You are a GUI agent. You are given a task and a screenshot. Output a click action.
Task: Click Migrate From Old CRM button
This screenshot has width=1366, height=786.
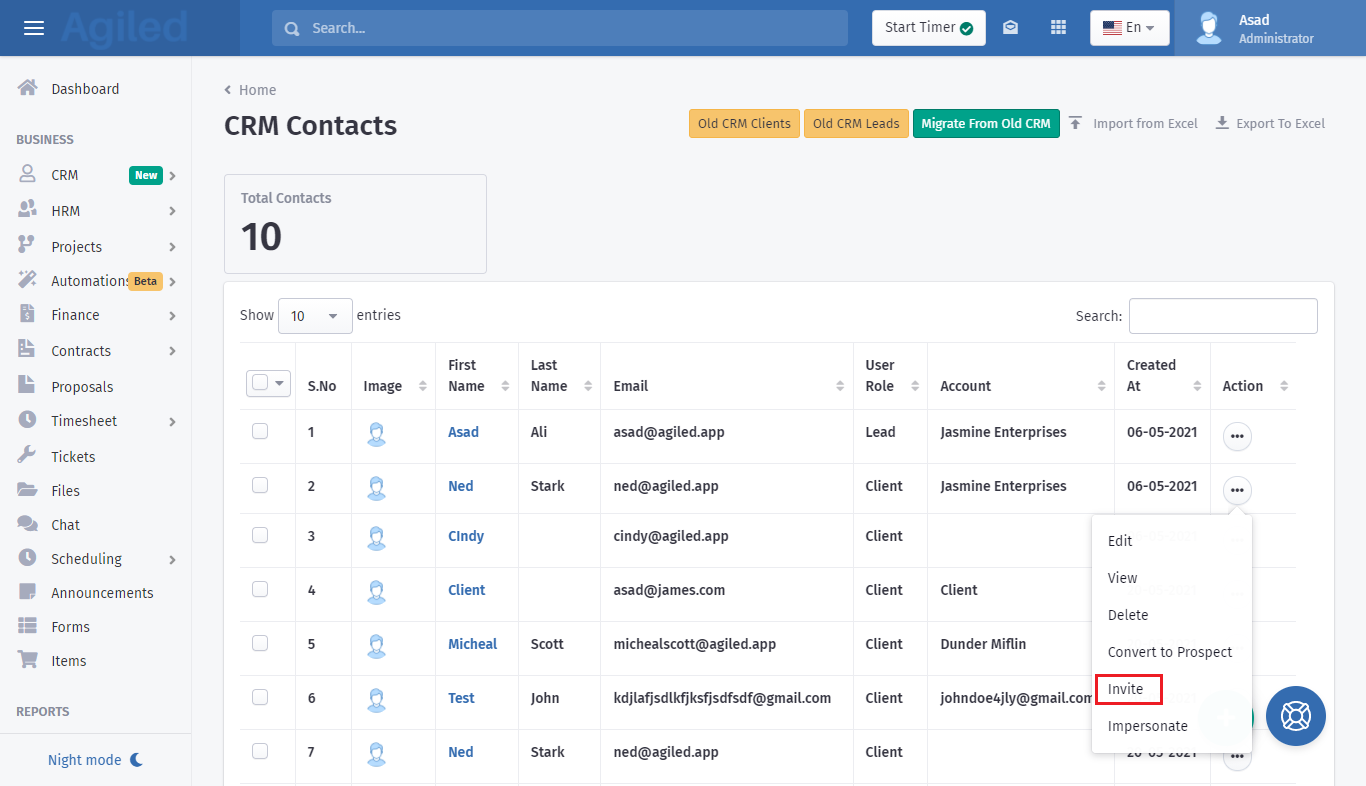click(x=985, y=124)
